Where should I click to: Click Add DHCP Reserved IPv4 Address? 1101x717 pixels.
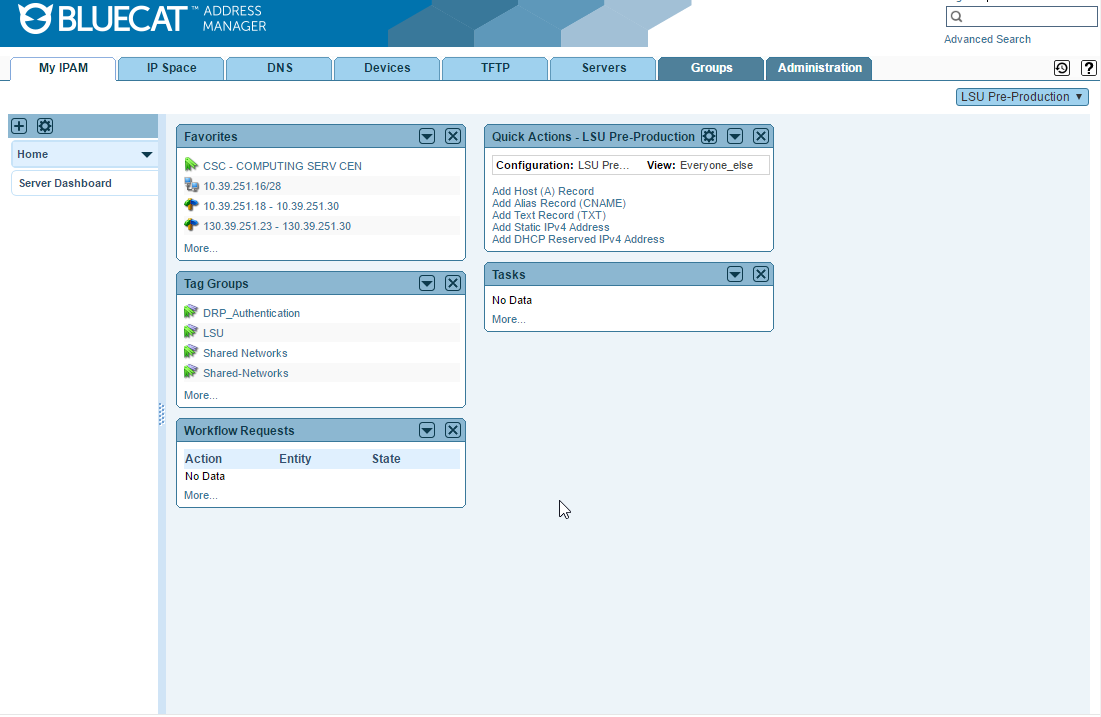pos(578,239)
